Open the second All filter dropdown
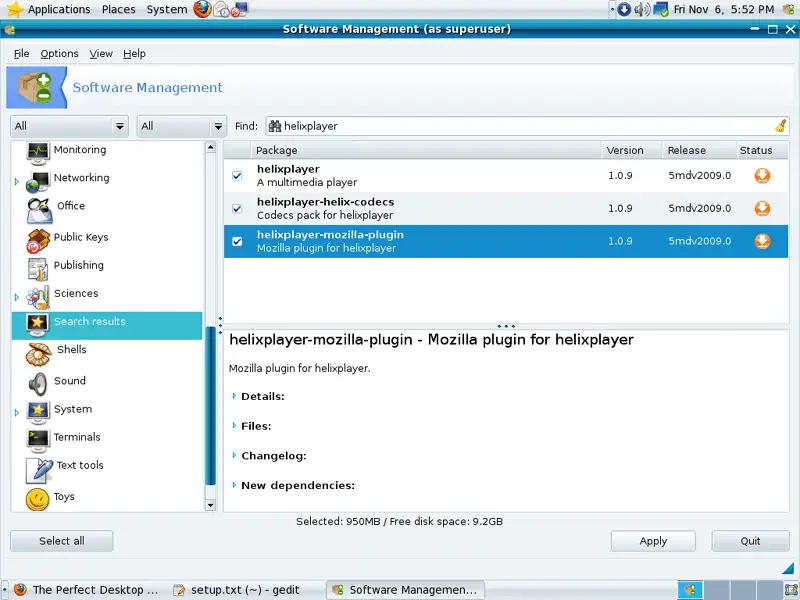This screenshot has height=600, width=800. click(x=182, y=126)
